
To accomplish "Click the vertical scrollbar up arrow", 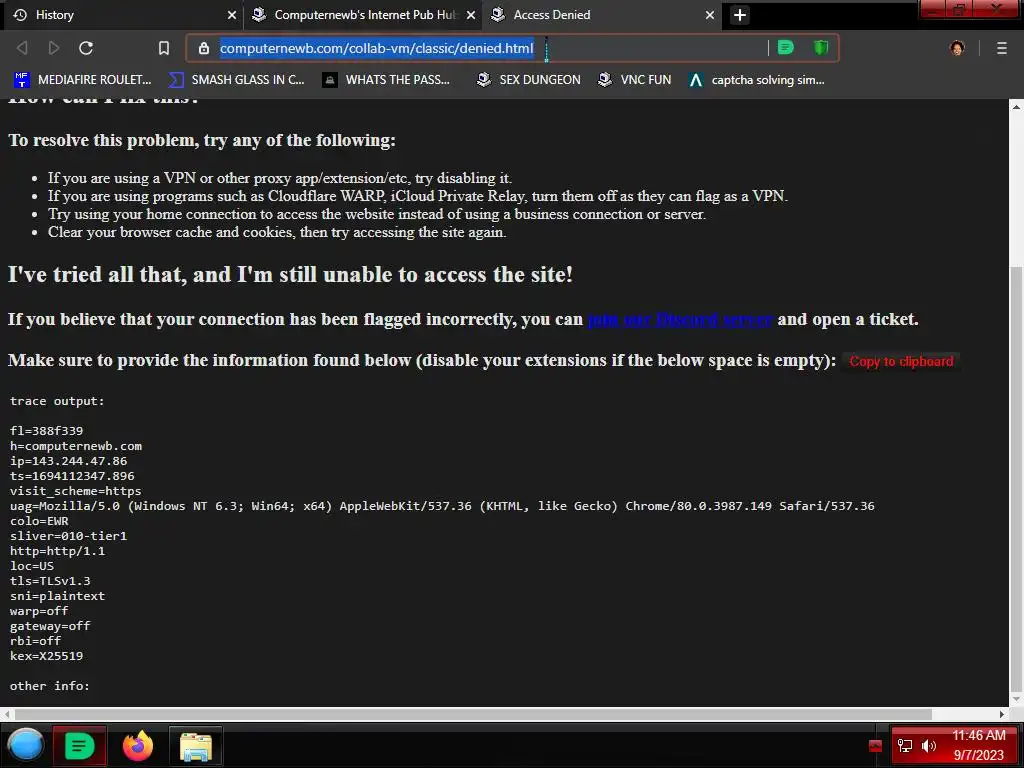I will [x=1016, y=106].
